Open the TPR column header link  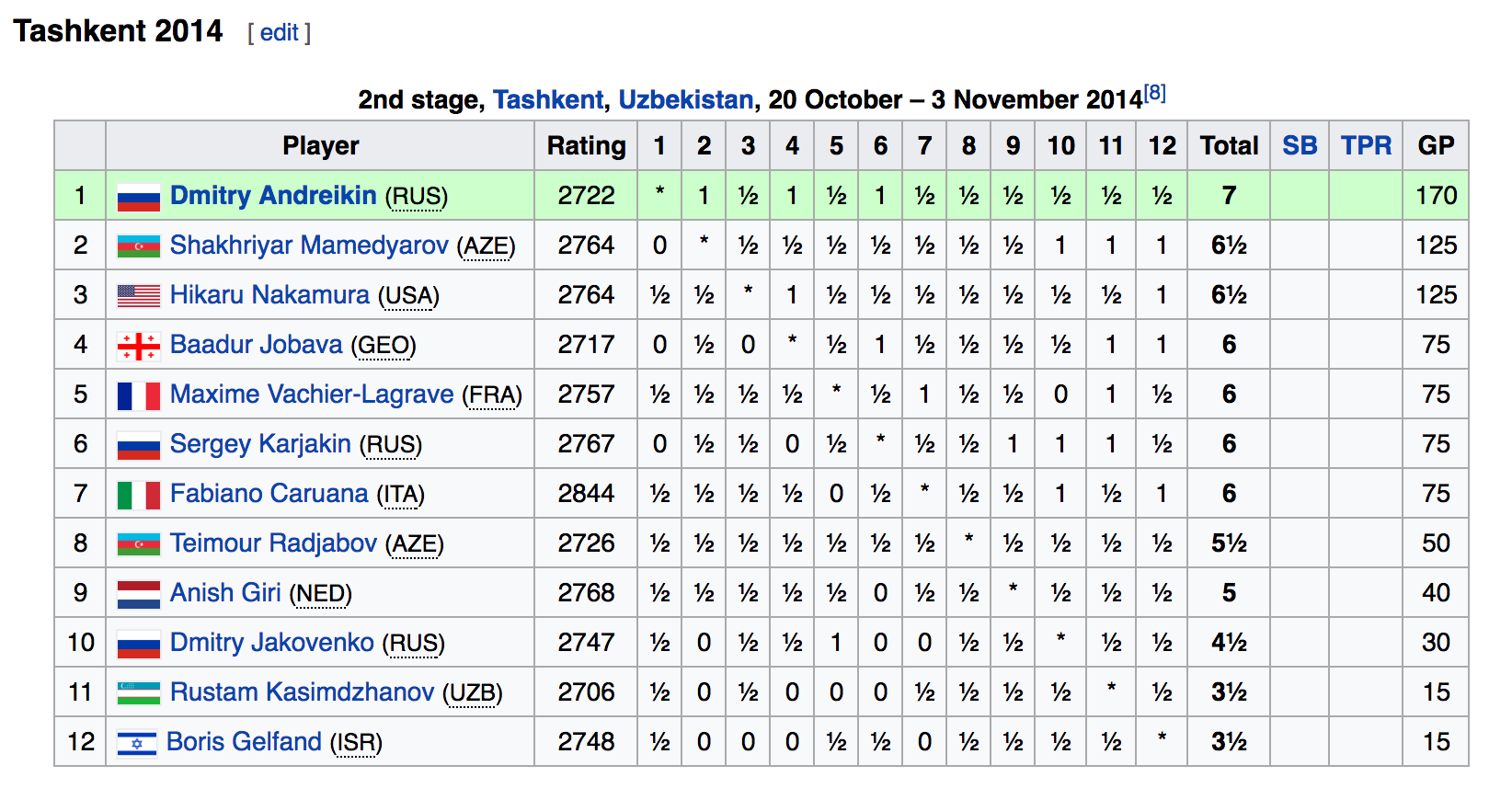[1366, 145]
